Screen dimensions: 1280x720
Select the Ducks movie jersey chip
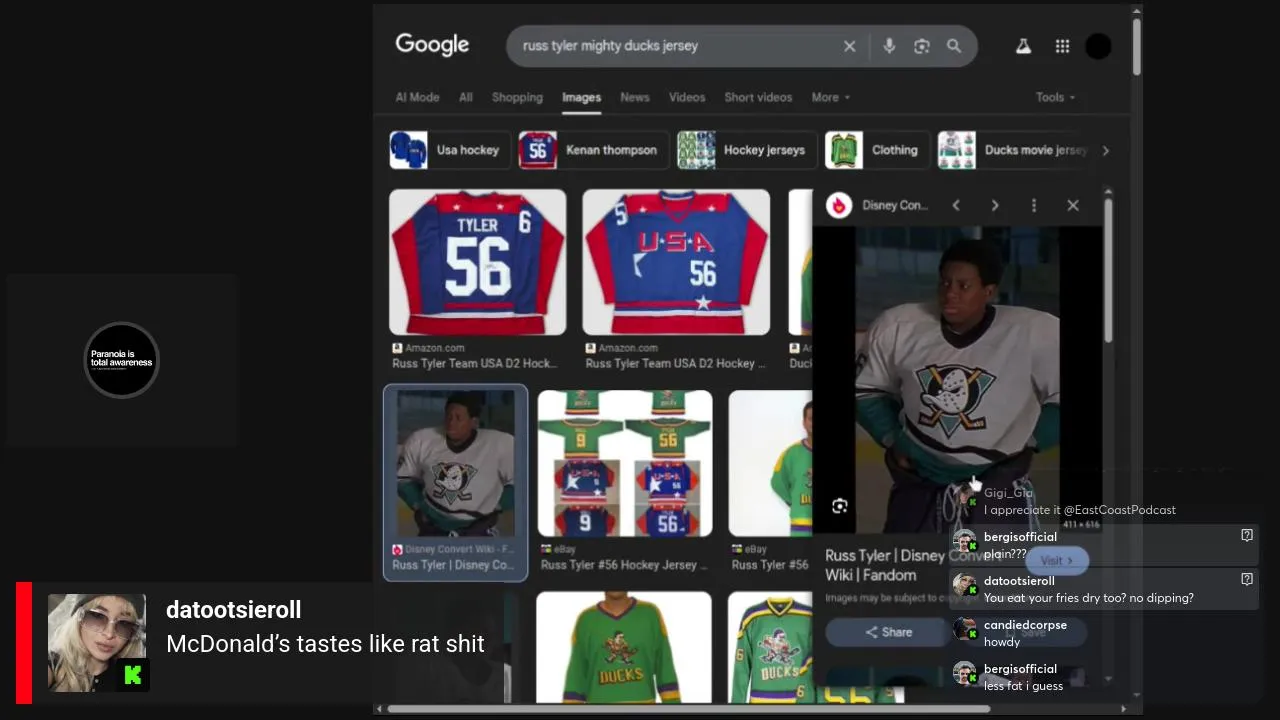click(1013, 150)
